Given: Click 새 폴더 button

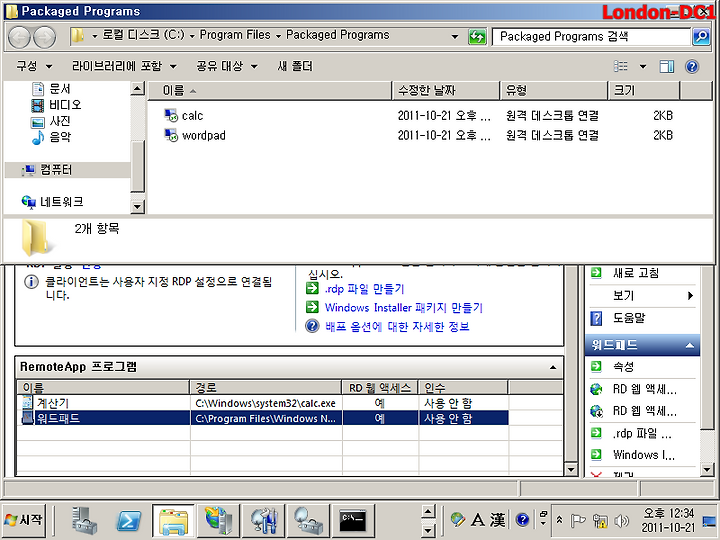Looking at the screenshot, I should [x=295, y=66].
